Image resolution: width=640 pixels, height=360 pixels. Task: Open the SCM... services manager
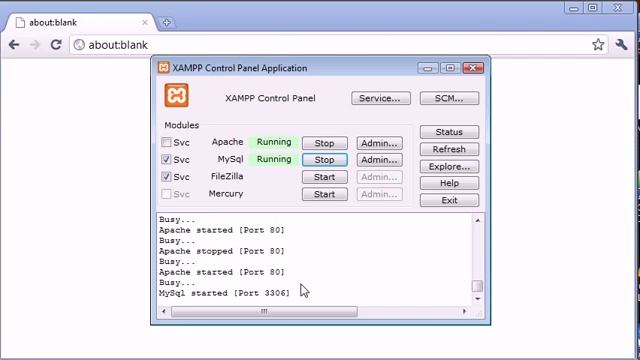(449, 98)
